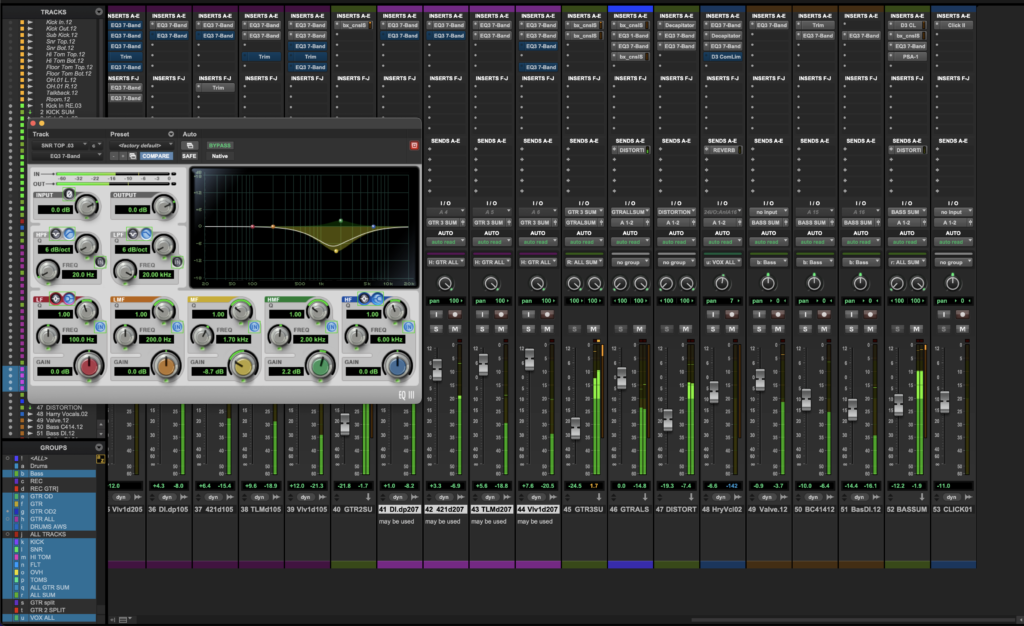Click the automation SAFE button
This screenshot has width=1024, height=626.
point(189,156)
